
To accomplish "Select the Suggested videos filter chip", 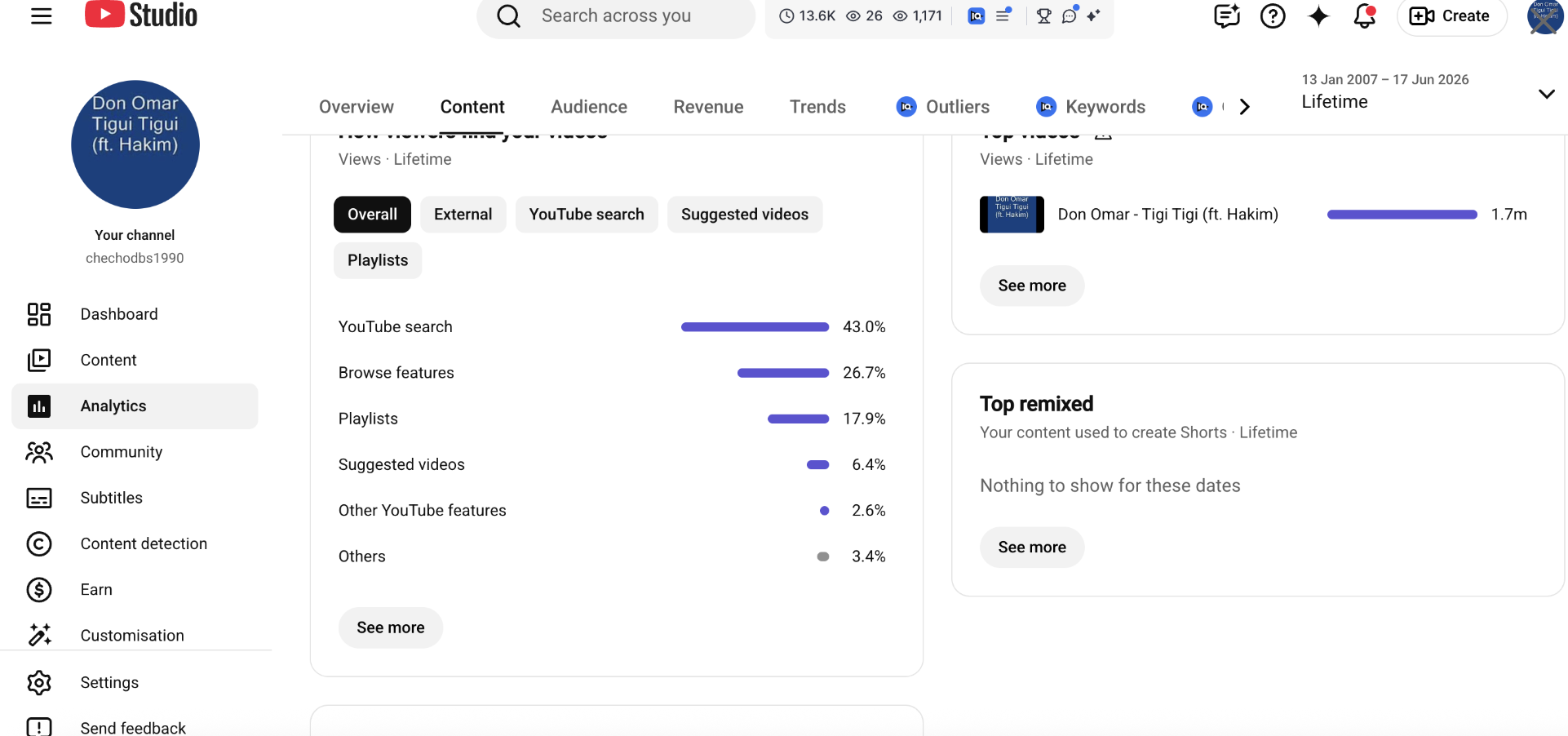I will coord(745,215).
